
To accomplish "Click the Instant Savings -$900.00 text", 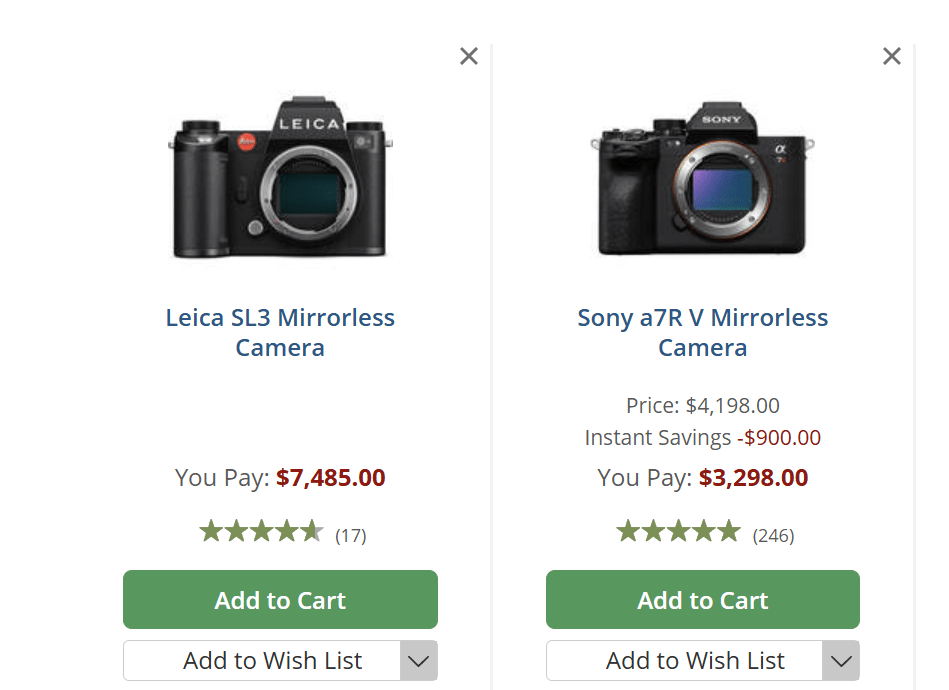I will coord(703,438).
